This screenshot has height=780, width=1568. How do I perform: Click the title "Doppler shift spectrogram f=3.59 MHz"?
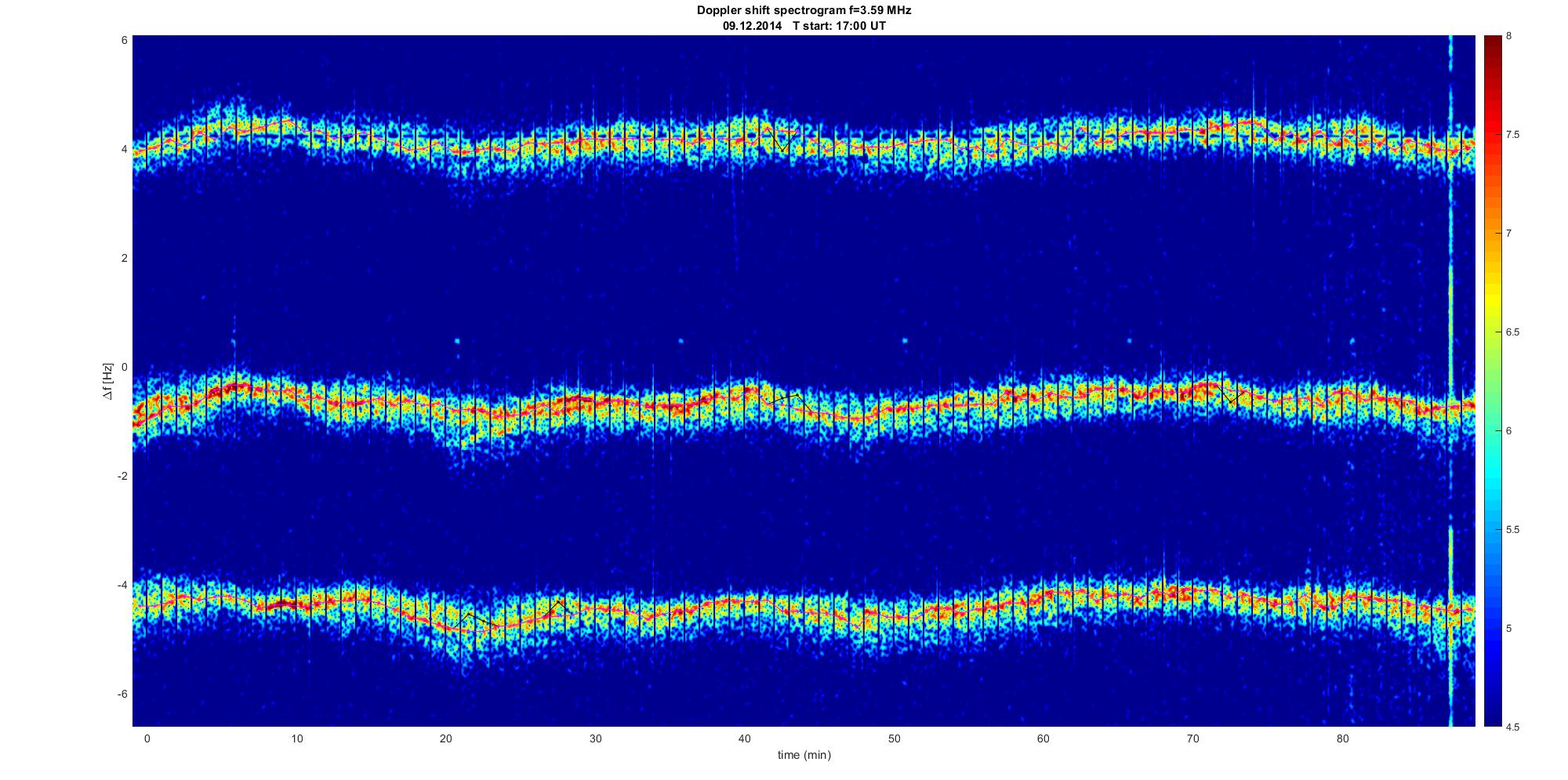804,11
